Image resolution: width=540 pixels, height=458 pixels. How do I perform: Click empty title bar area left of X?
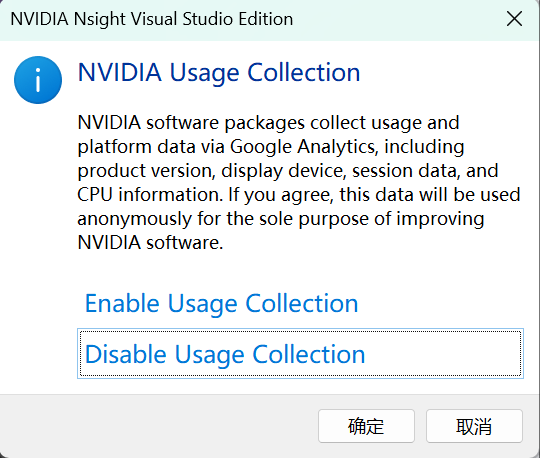click(x=396, y=19)
